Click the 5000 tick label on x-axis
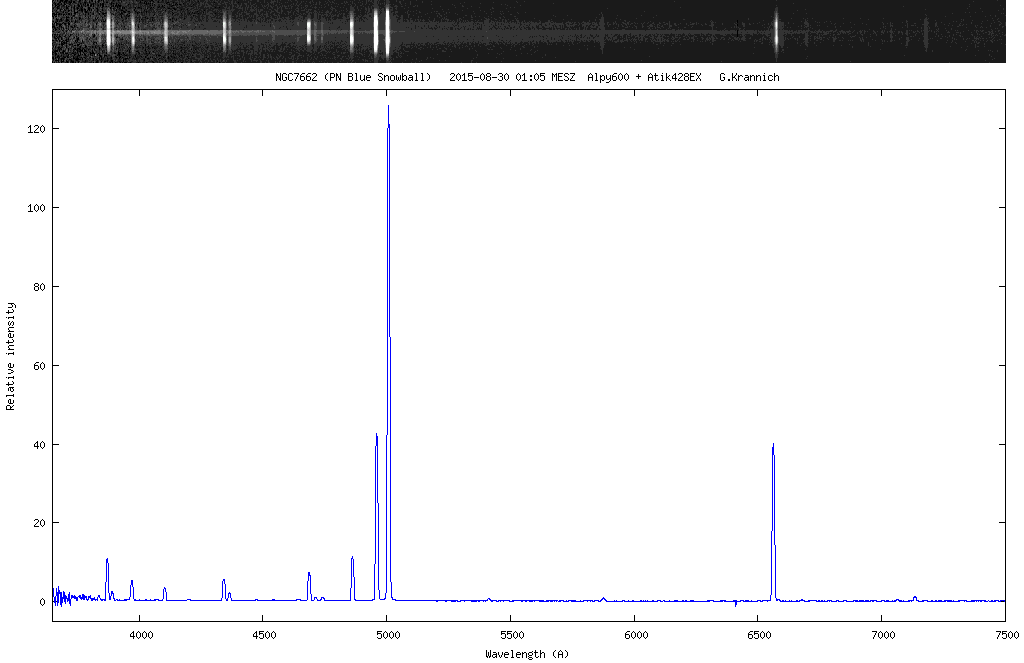 click(387, 634)
